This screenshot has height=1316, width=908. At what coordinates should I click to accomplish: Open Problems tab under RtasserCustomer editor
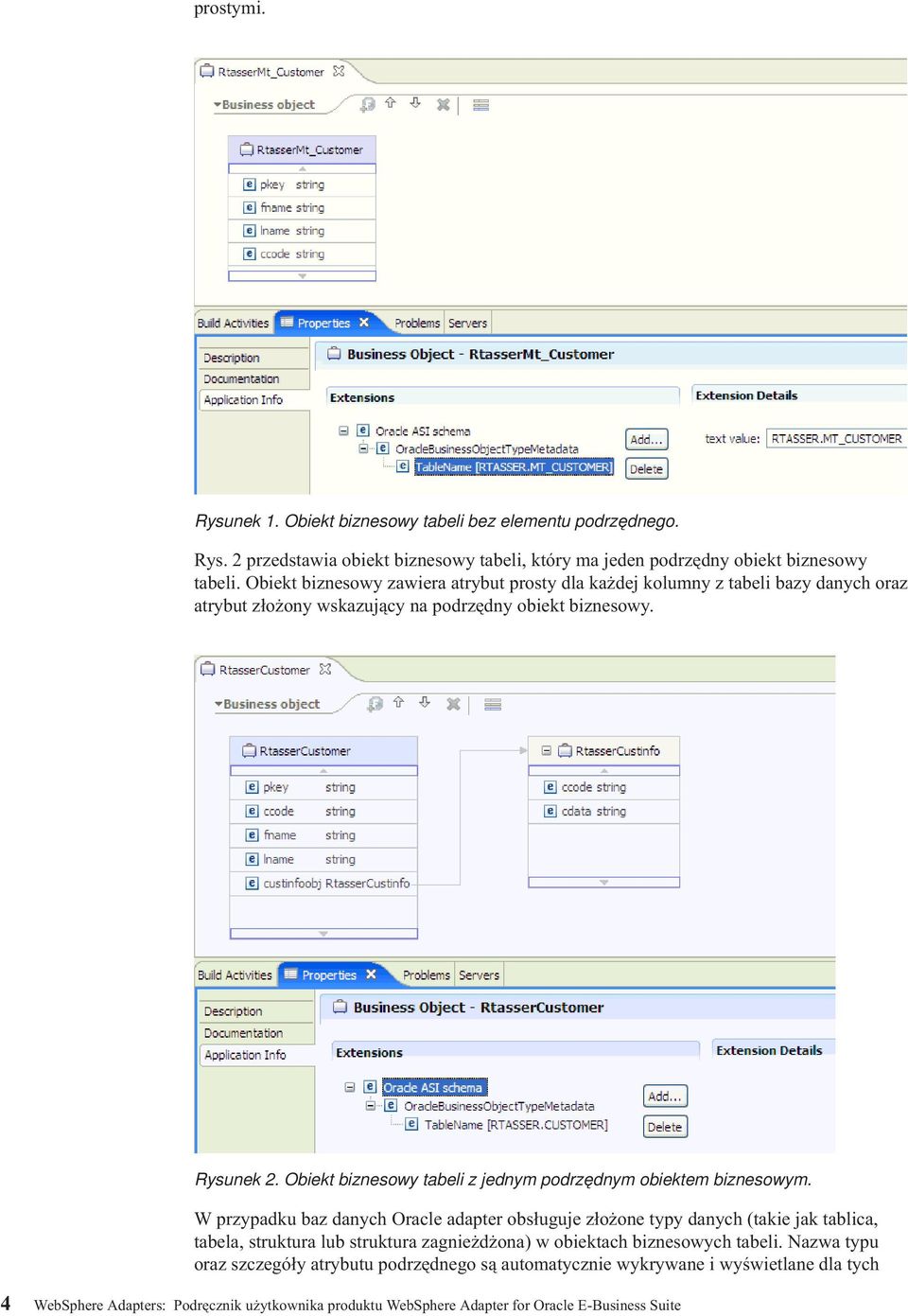(x=427, y=975)
